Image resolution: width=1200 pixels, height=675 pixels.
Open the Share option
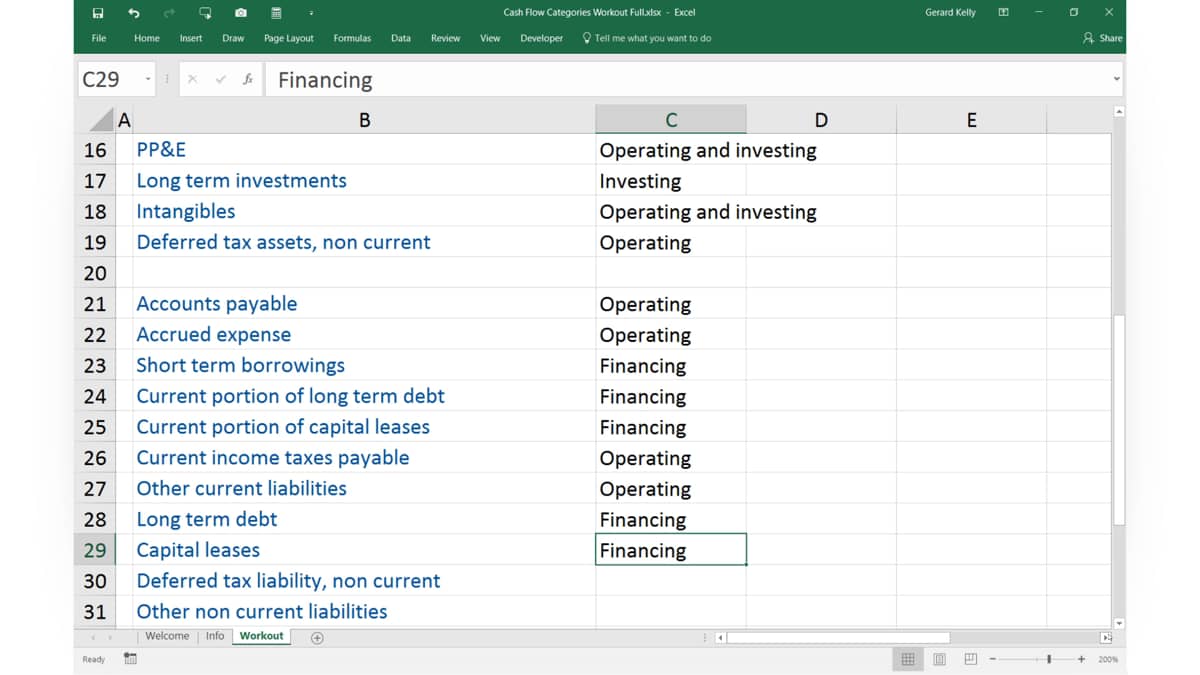[x=1103, y=38]
